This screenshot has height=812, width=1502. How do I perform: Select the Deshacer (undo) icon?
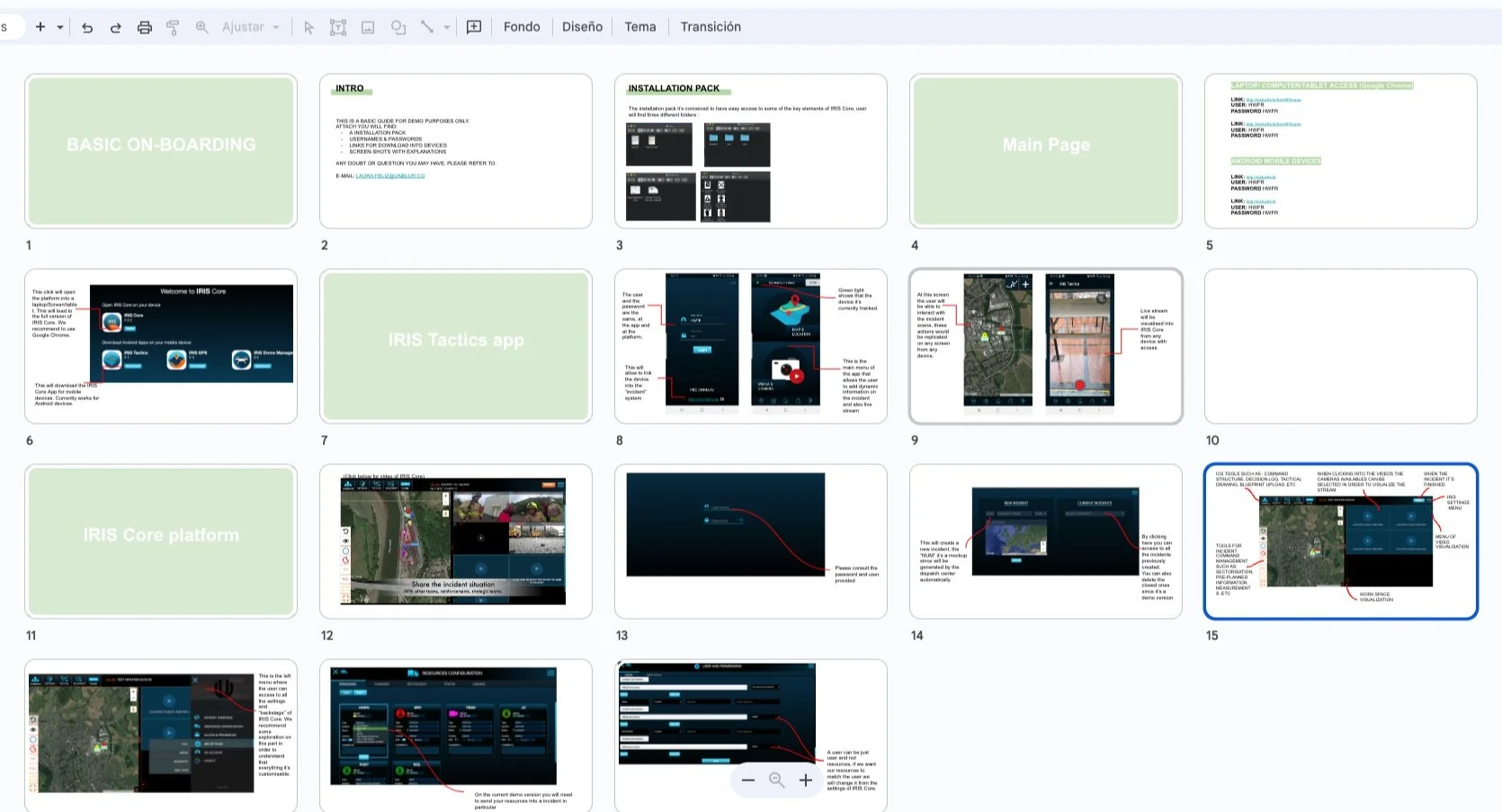(x=86, y=27)
